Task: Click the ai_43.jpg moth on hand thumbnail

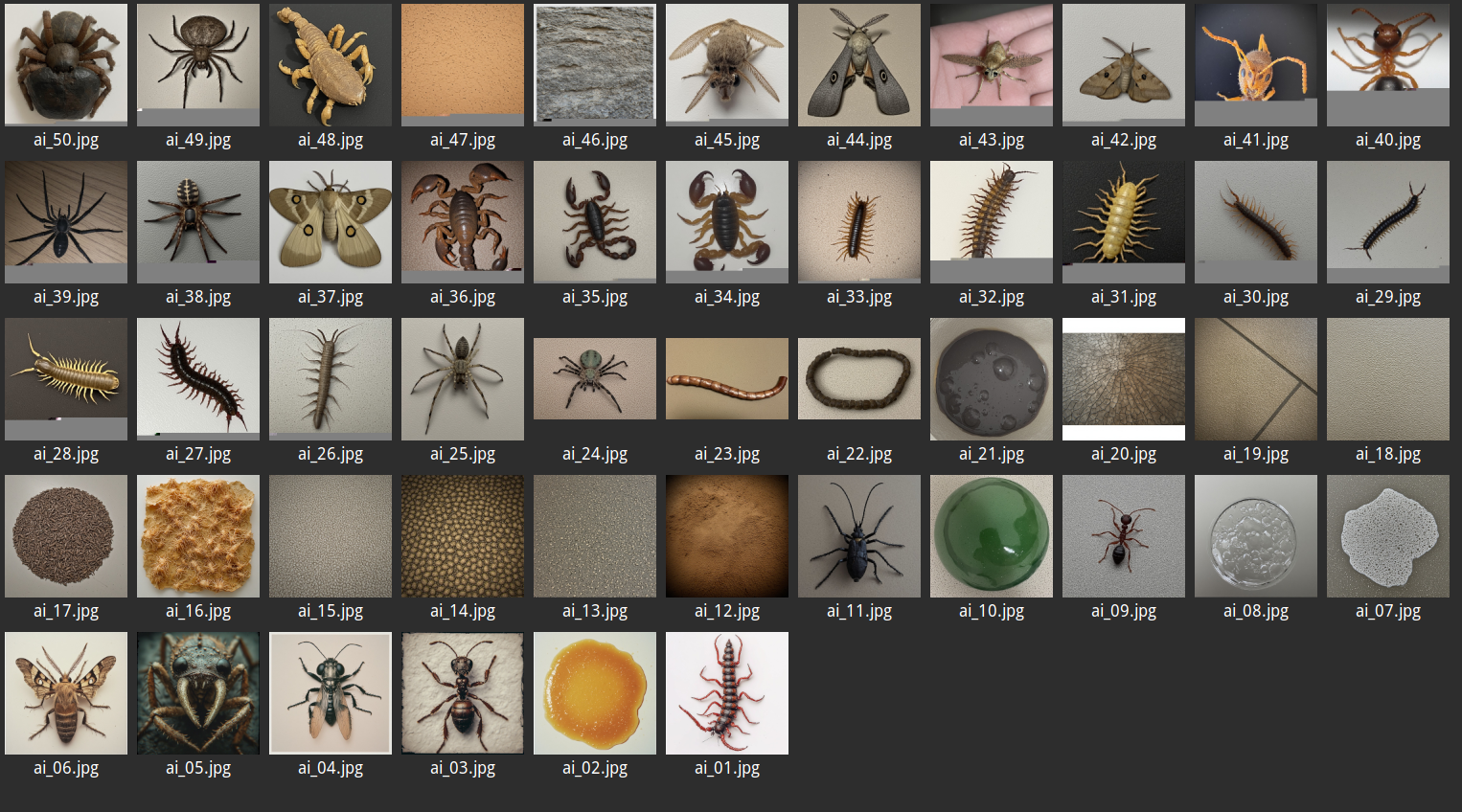Action: [992, 65]
